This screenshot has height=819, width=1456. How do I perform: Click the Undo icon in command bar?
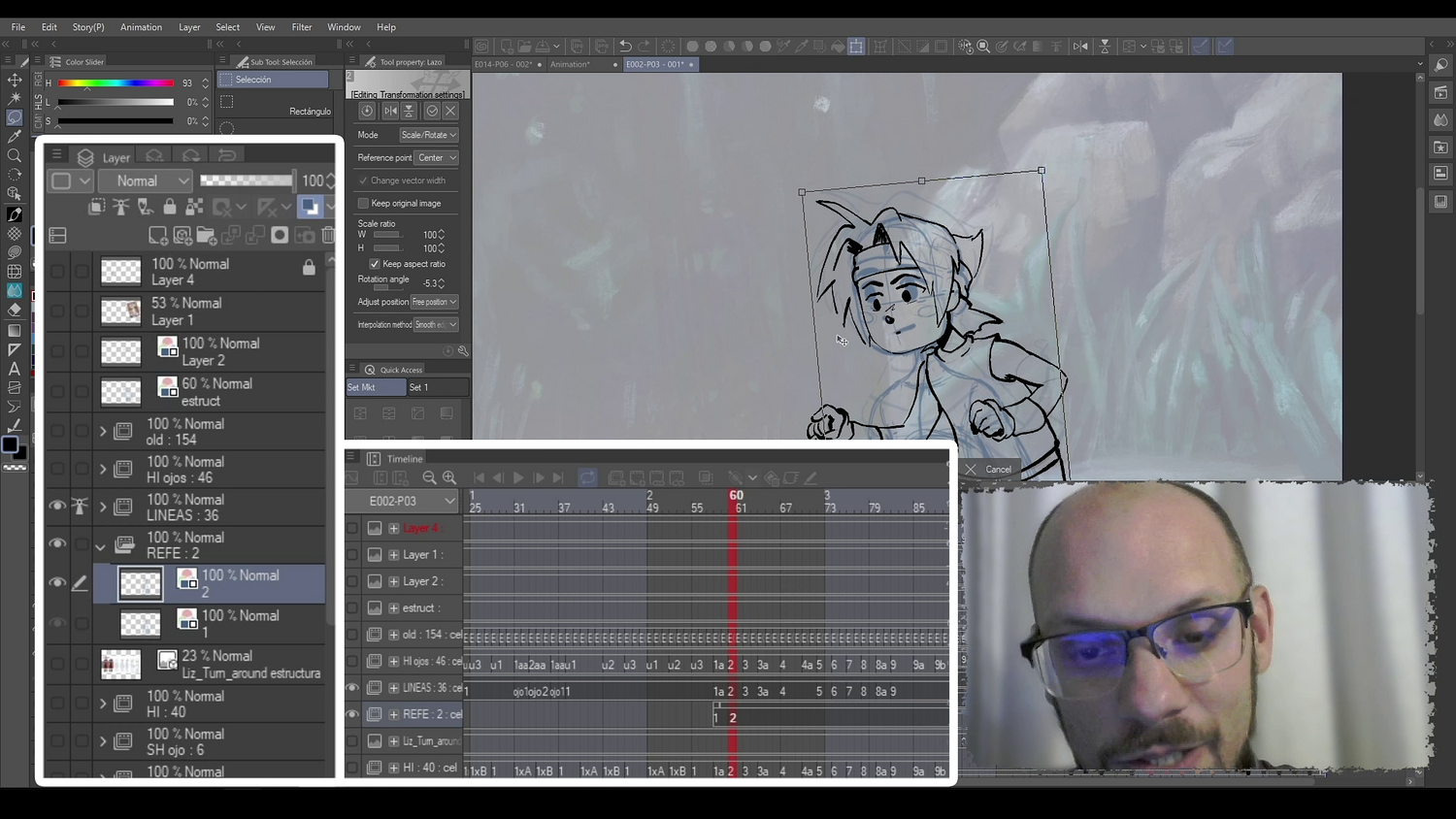[x=626, y=46]
